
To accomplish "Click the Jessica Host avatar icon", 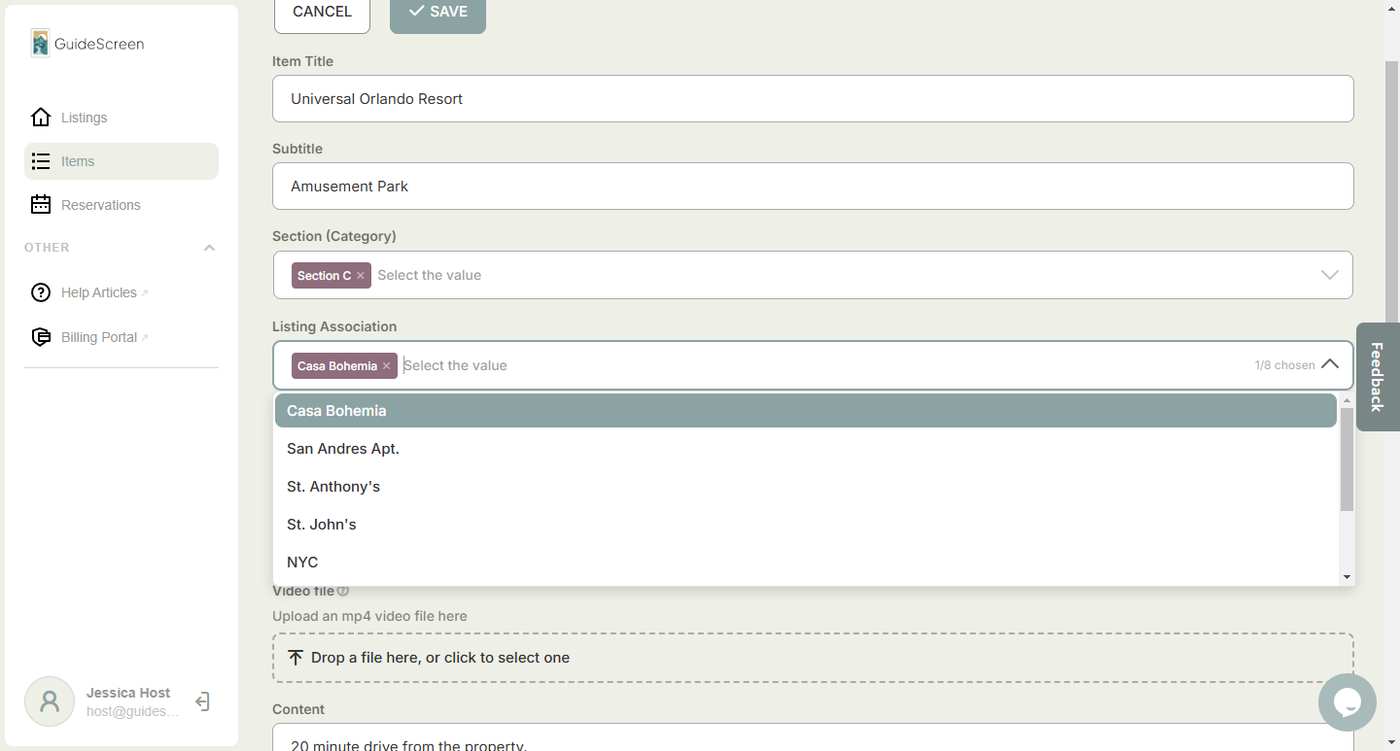I will pyautogui.click(x=50, y=701).
